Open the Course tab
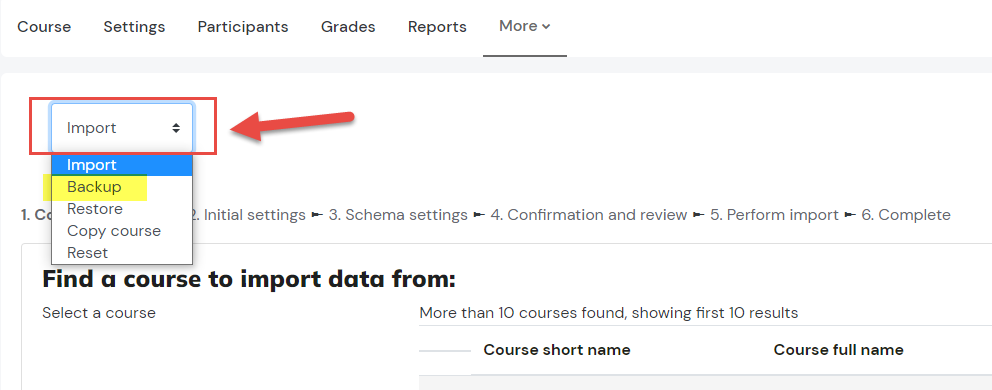The width and height of the screenshot is (992, 390). coord(44,27)
